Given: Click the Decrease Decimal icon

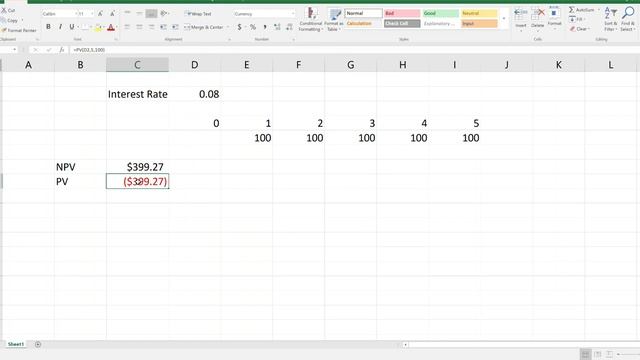Looking at the screenshot, I should [x=289, y=27].
